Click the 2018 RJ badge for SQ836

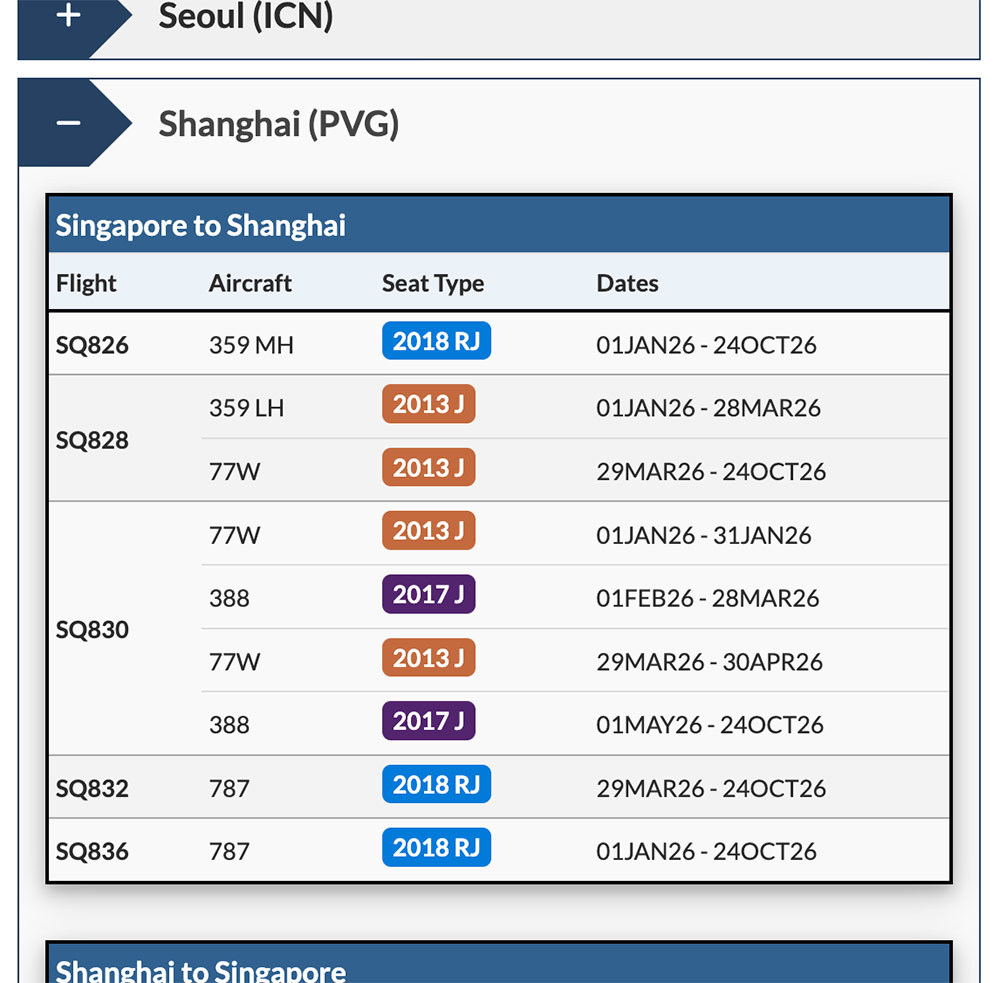(436, 848)
